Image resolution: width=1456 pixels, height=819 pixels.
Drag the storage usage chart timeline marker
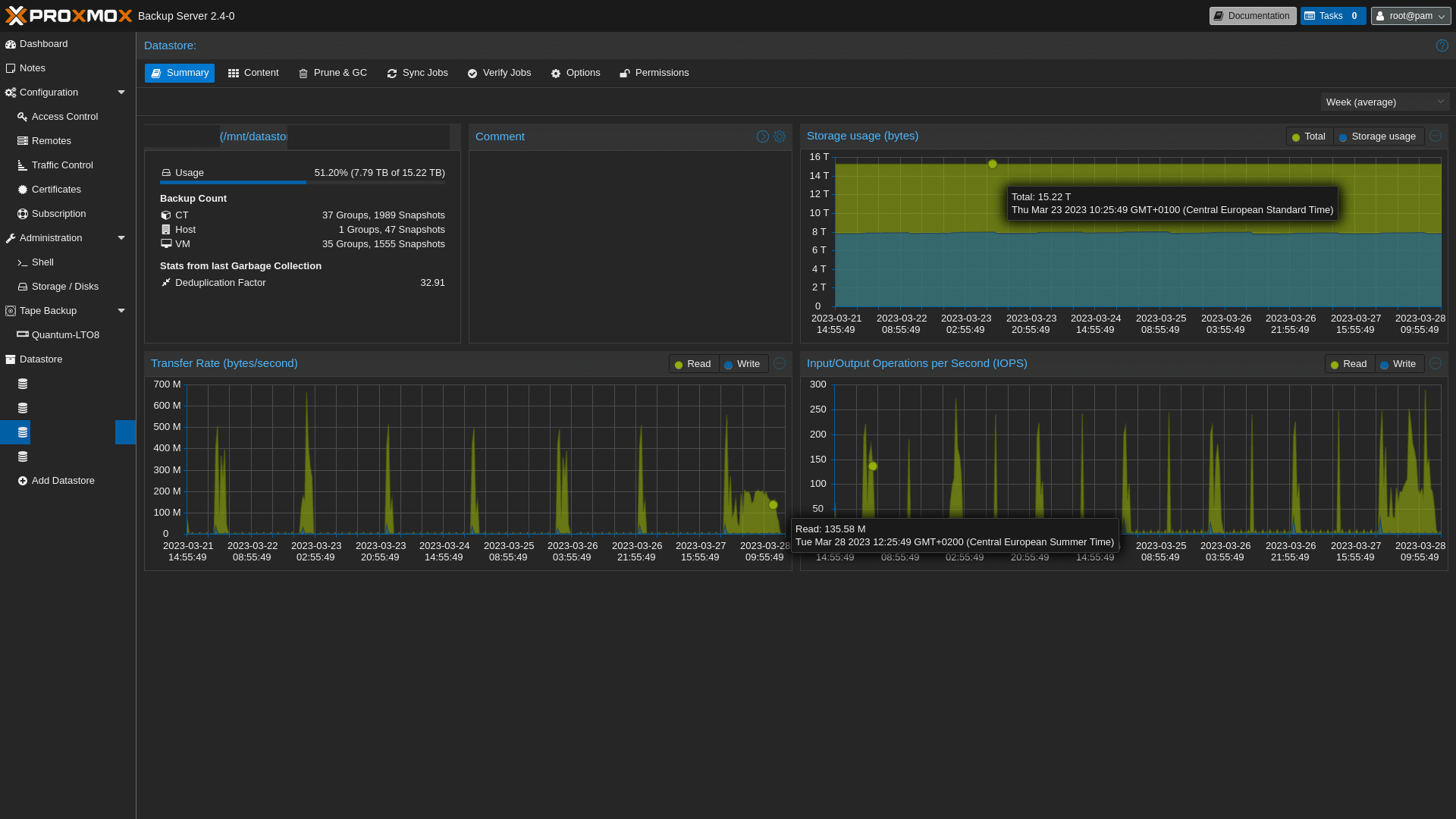991,164
